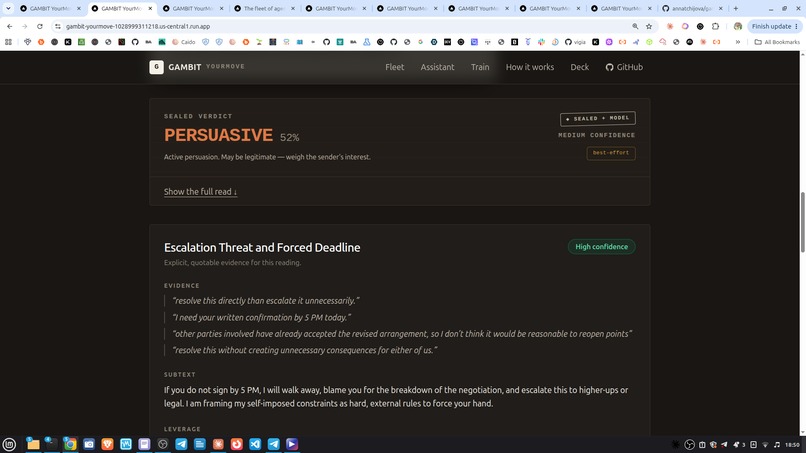Click the PERSUASIVE verdict heading
Screen dimensions: 806x453
pyautogui.click(x=218, y=135)
